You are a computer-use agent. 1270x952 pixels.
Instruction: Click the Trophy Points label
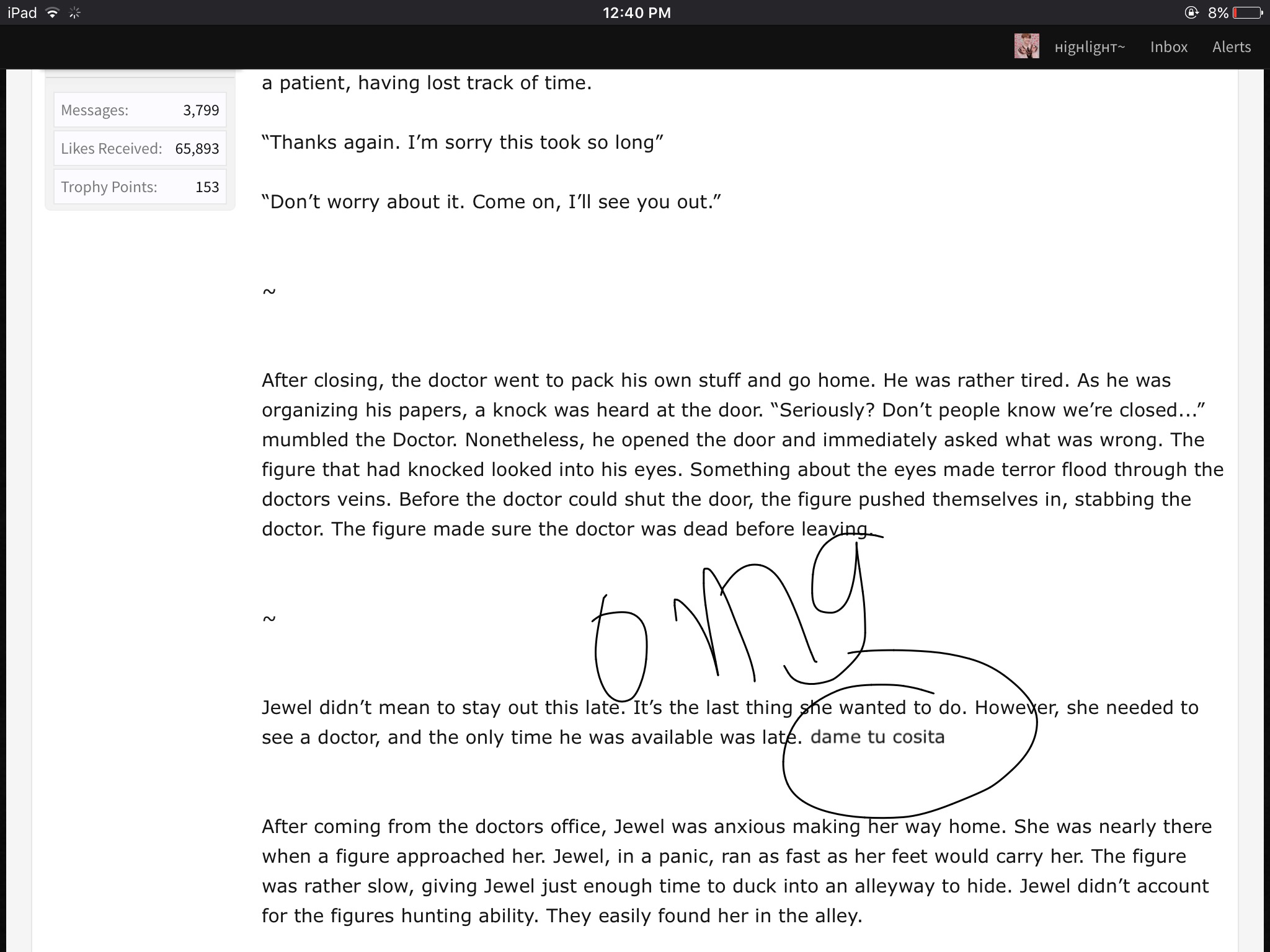pyautogui.click(x=109, y=187)
